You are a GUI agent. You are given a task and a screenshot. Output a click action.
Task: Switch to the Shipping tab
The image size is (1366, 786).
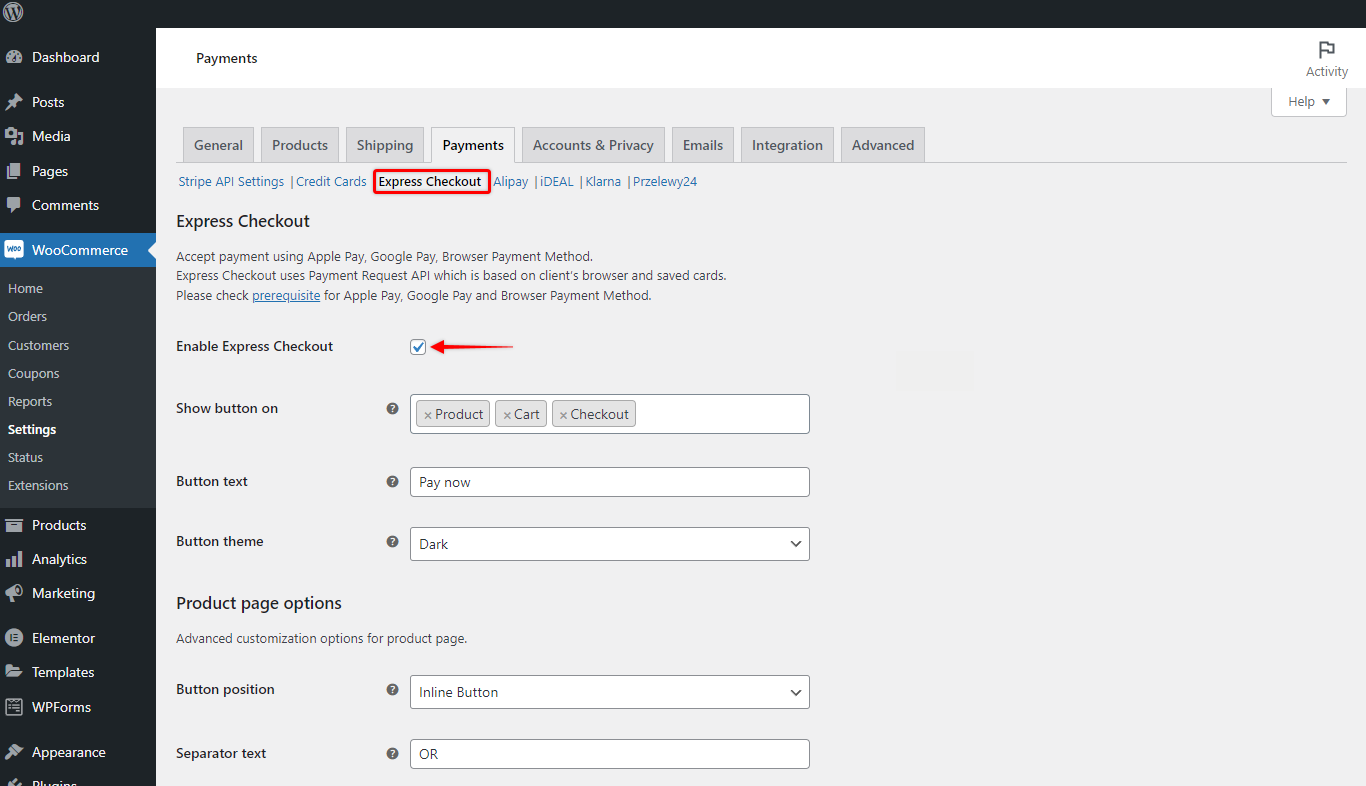pyautogui.click(x=385, y=145)
